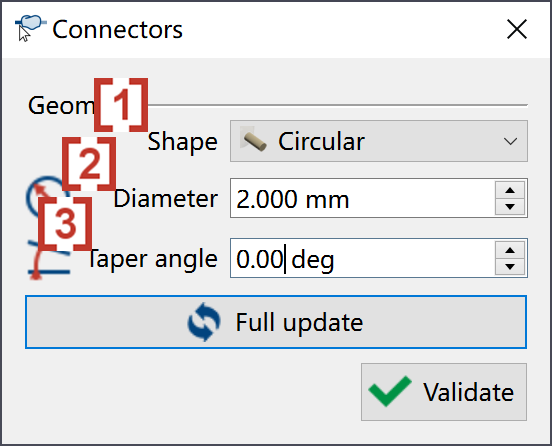
Task: Click the green checkmark icon
Action: pyautogui.click(x=390, y=391)
